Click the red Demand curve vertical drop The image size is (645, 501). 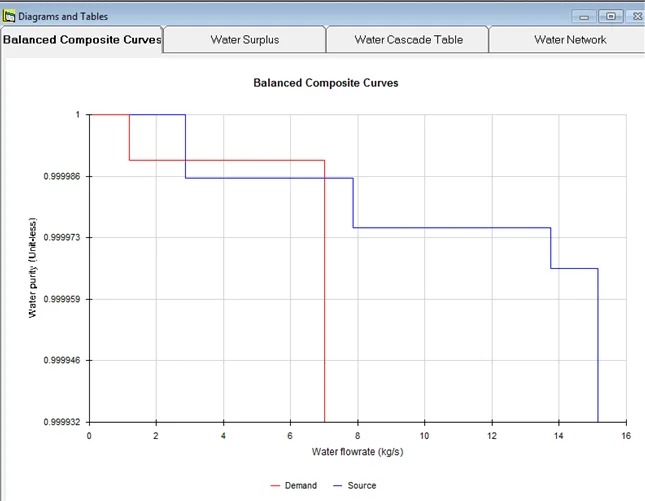(x=325, y=300)
